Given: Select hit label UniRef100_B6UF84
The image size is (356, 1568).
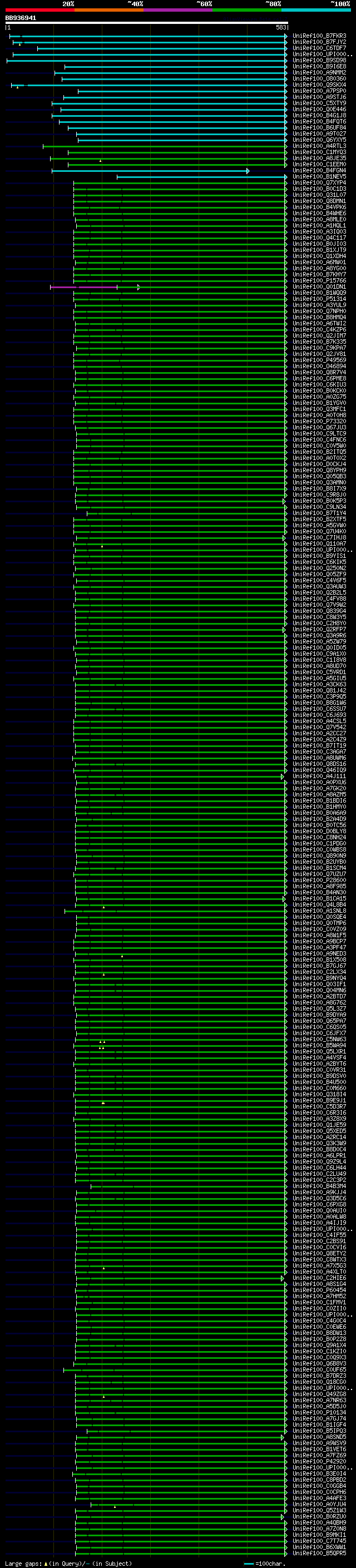Looking at the screenshot, I should point(319,127).
